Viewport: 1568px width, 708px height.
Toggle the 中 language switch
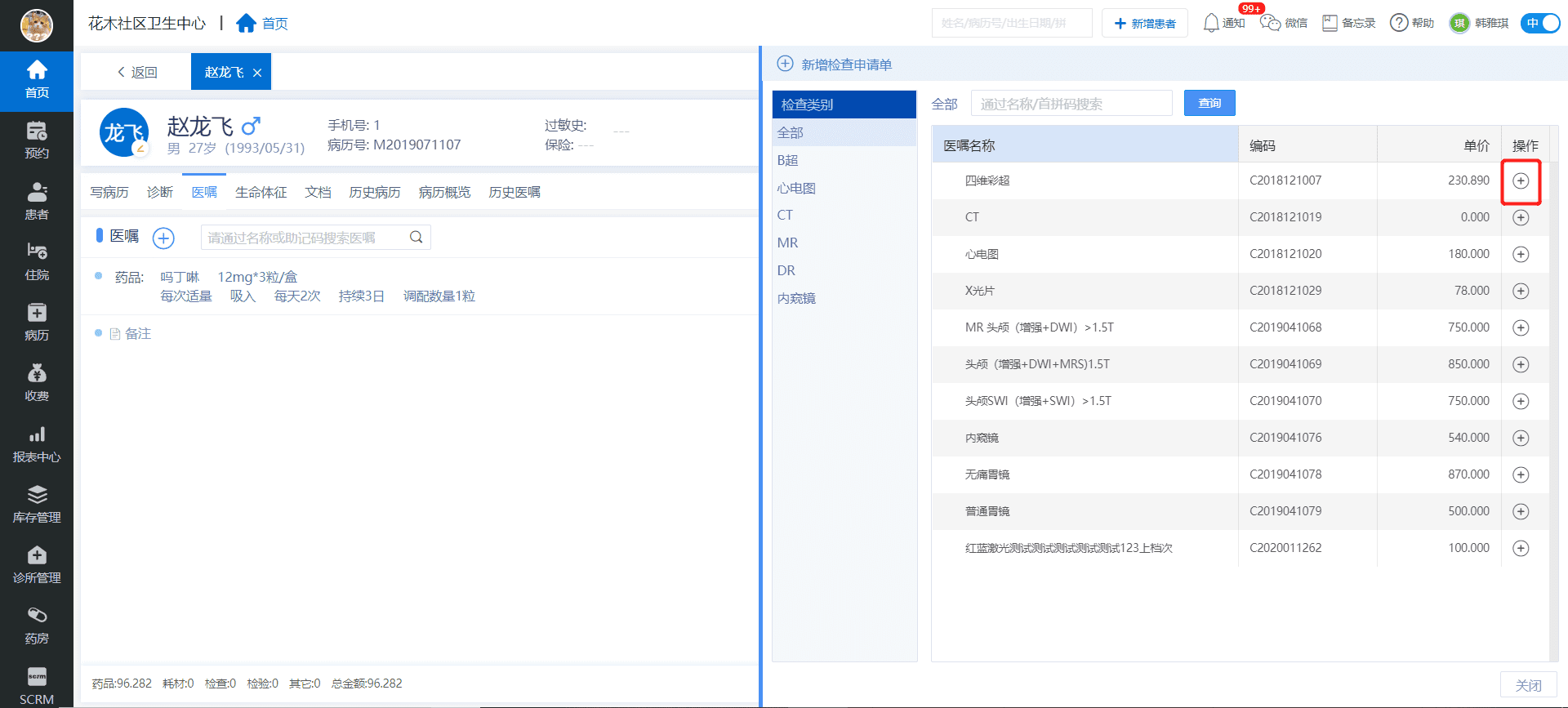click(1539, 23)
